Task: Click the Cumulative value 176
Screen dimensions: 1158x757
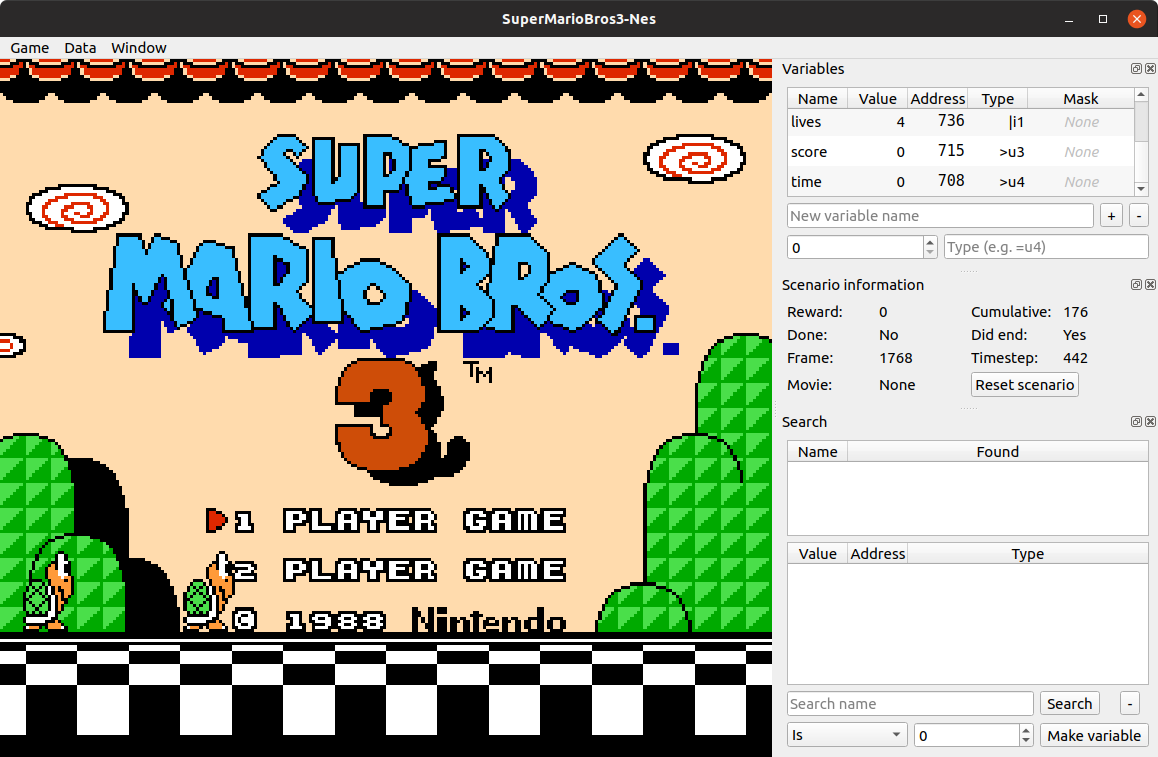Action: [1075, 312]
